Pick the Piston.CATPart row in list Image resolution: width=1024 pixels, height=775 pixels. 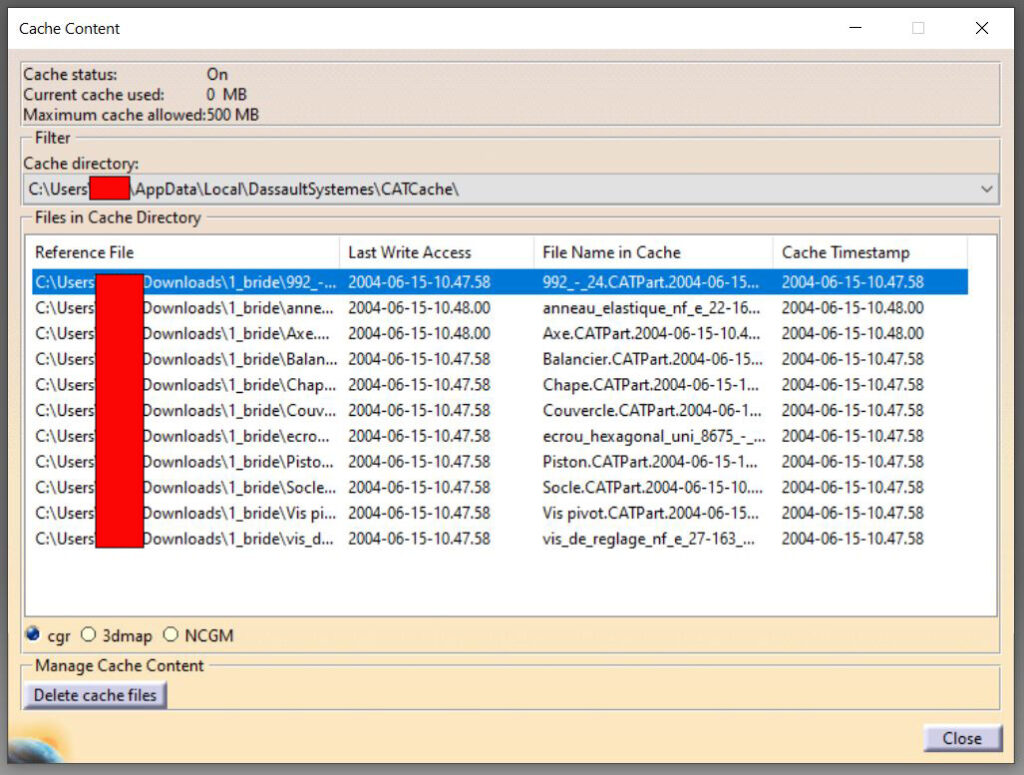tap(650, 462)
